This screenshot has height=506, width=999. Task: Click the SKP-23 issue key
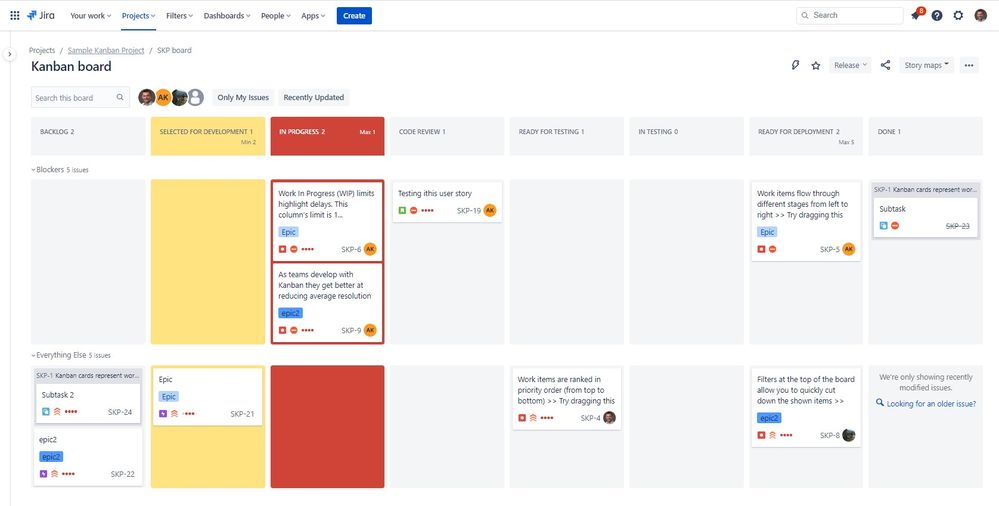(958, 226)
